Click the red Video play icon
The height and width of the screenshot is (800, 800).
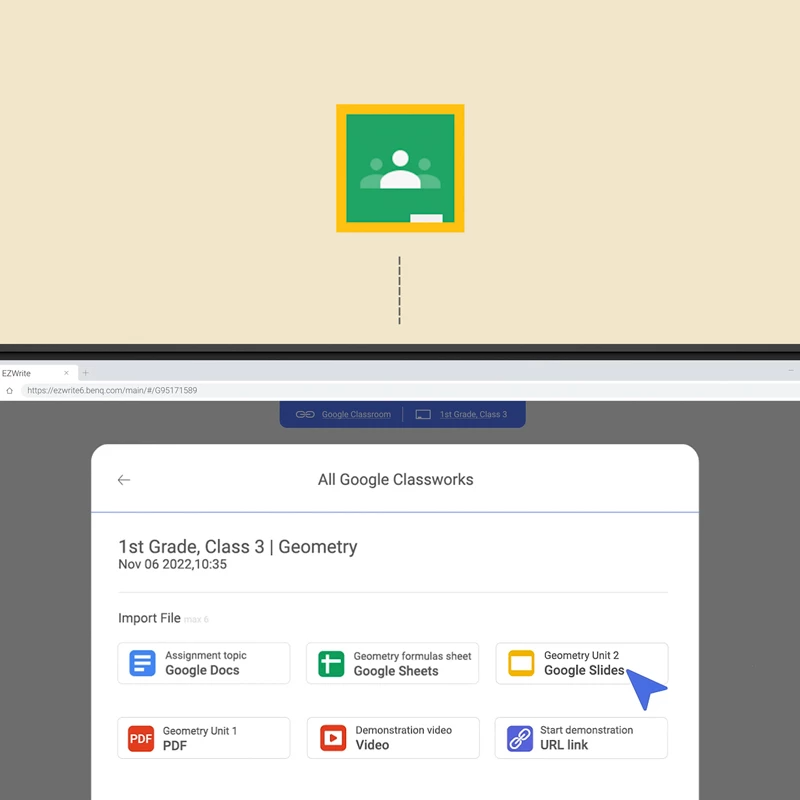point(333,738)
